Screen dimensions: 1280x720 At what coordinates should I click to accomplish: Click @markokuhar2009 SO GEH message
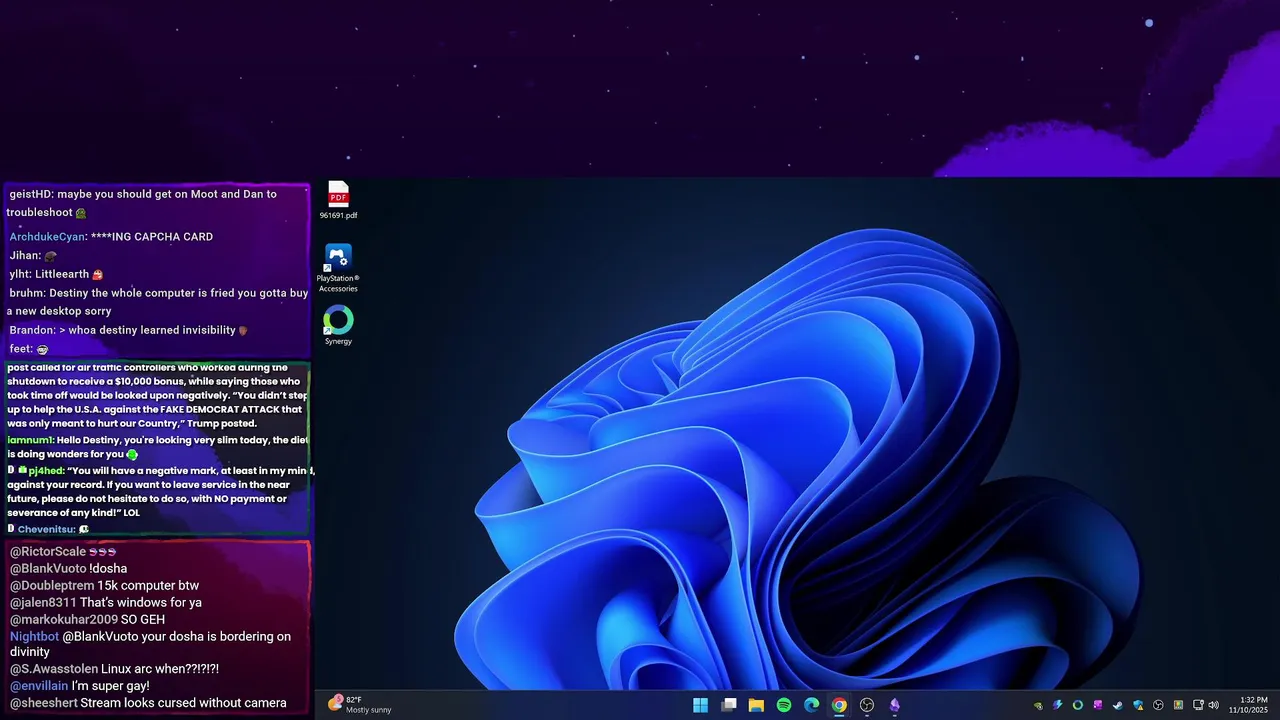(87, 620)
